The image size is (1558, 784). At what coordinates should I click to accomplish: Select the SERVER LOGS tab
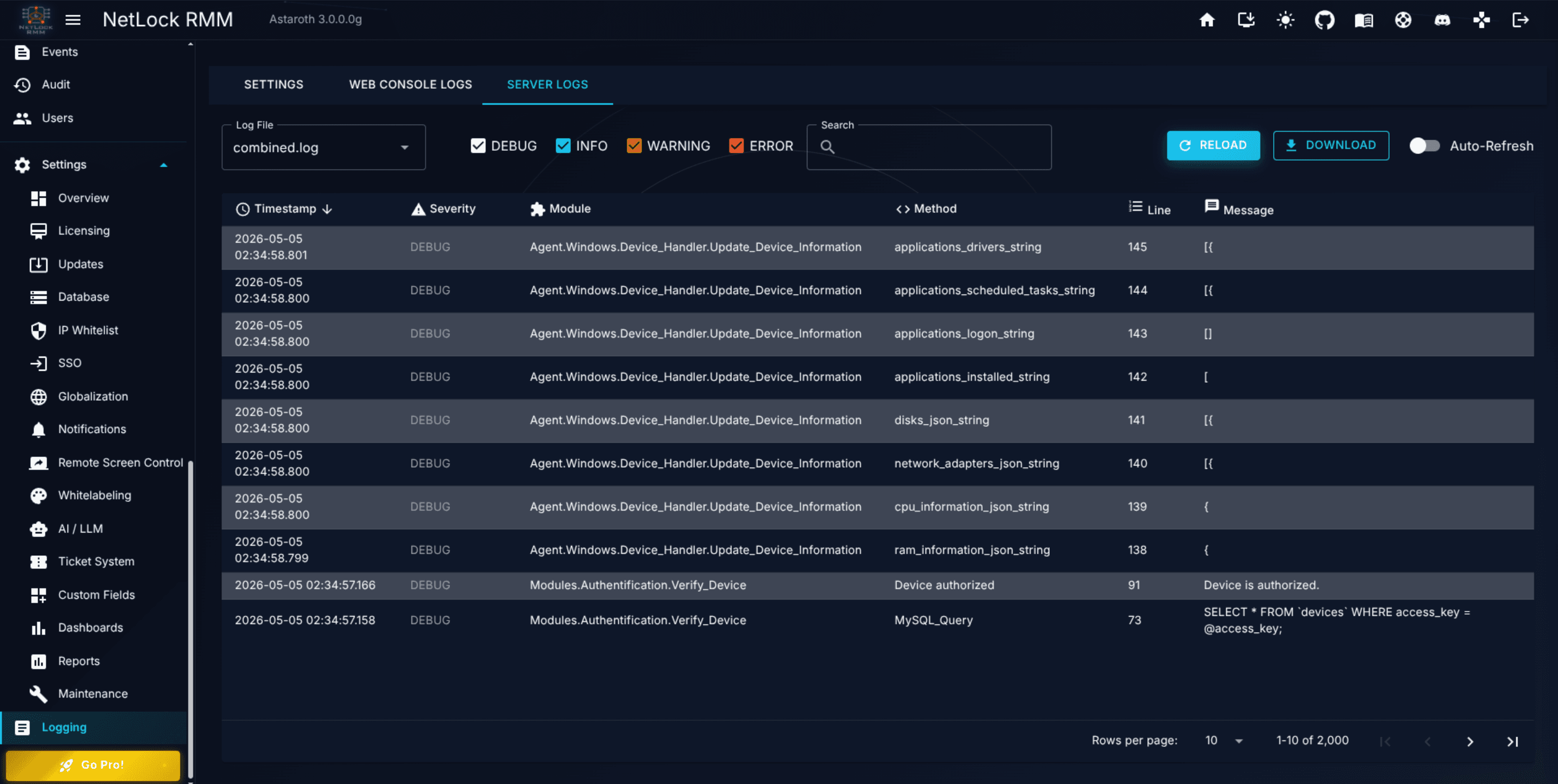point(547,84)
